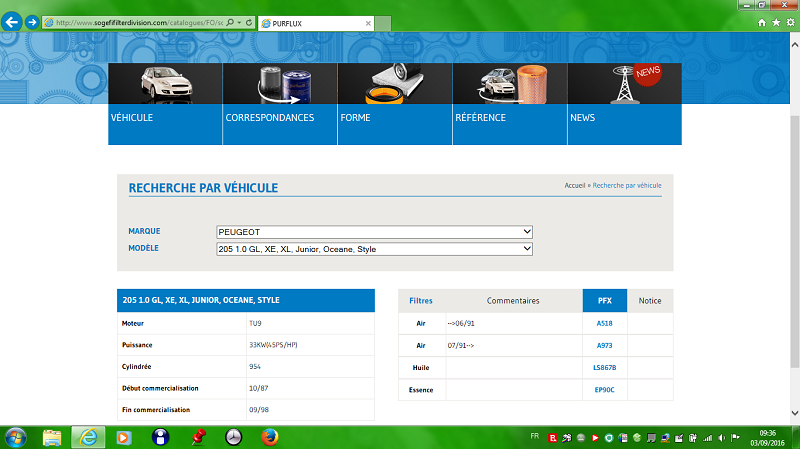The image size is (800, 449).
Task: Select the TU9 Moteur value
Action: point(255,323)
